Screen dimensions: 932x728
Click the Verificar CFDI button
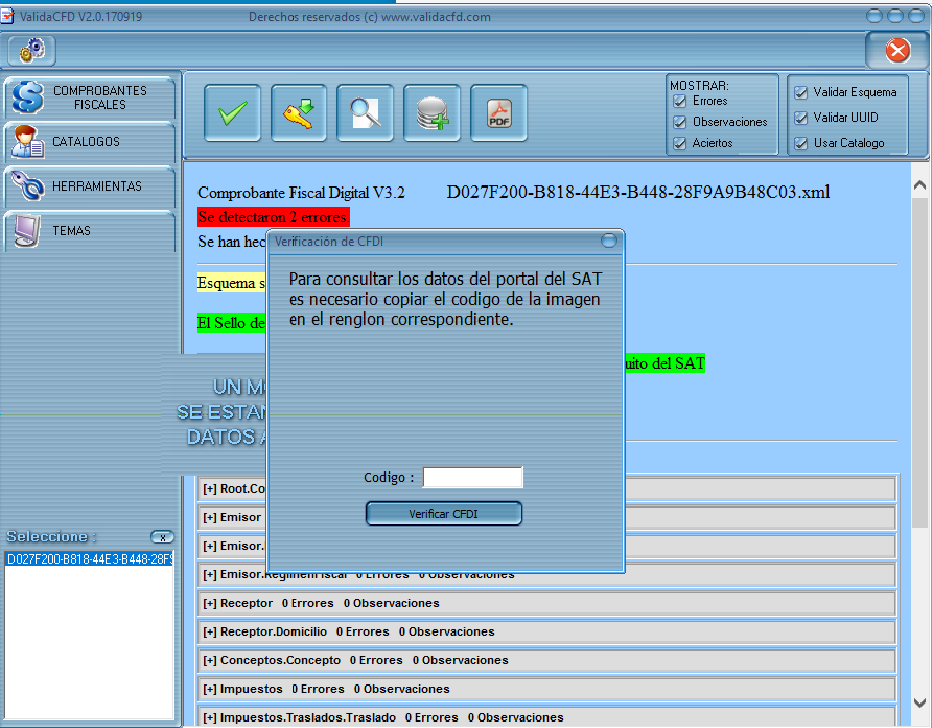(x=444, y=514)
